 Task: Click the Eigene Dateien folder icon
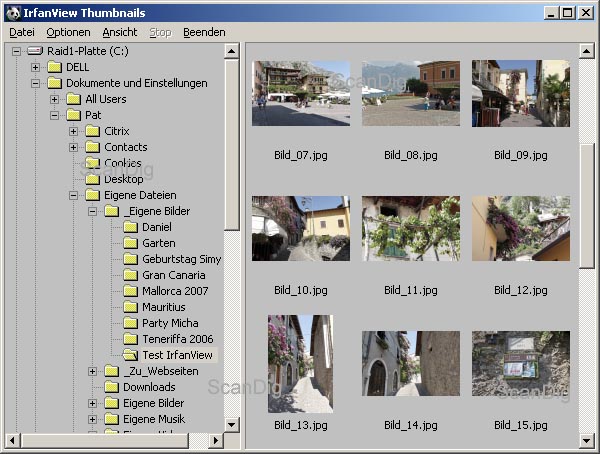pos(92,196)
